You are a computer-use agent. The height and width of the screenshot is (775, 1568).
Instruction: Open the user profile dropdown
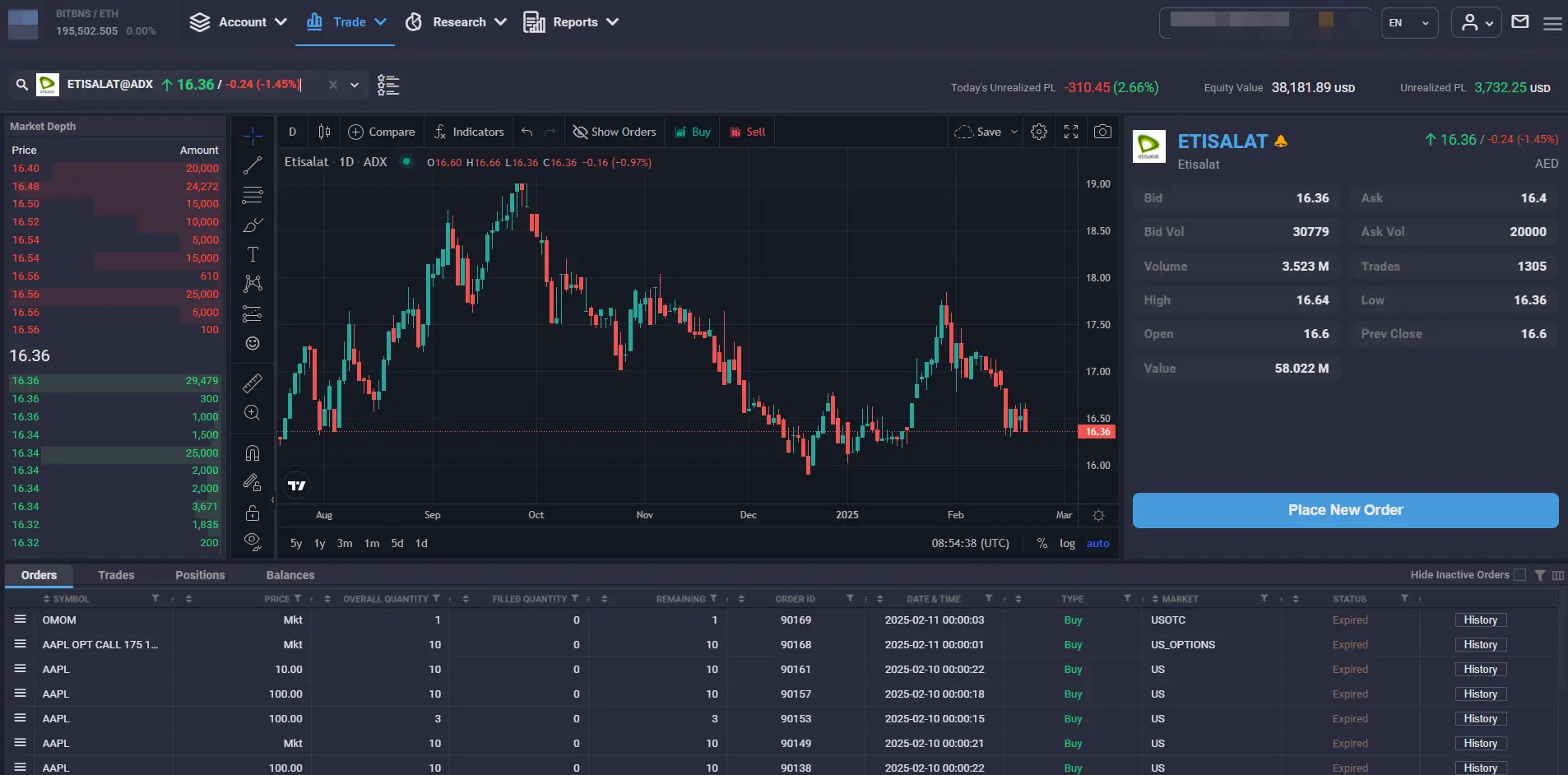pyautogui.click(x=1477, y=23)
